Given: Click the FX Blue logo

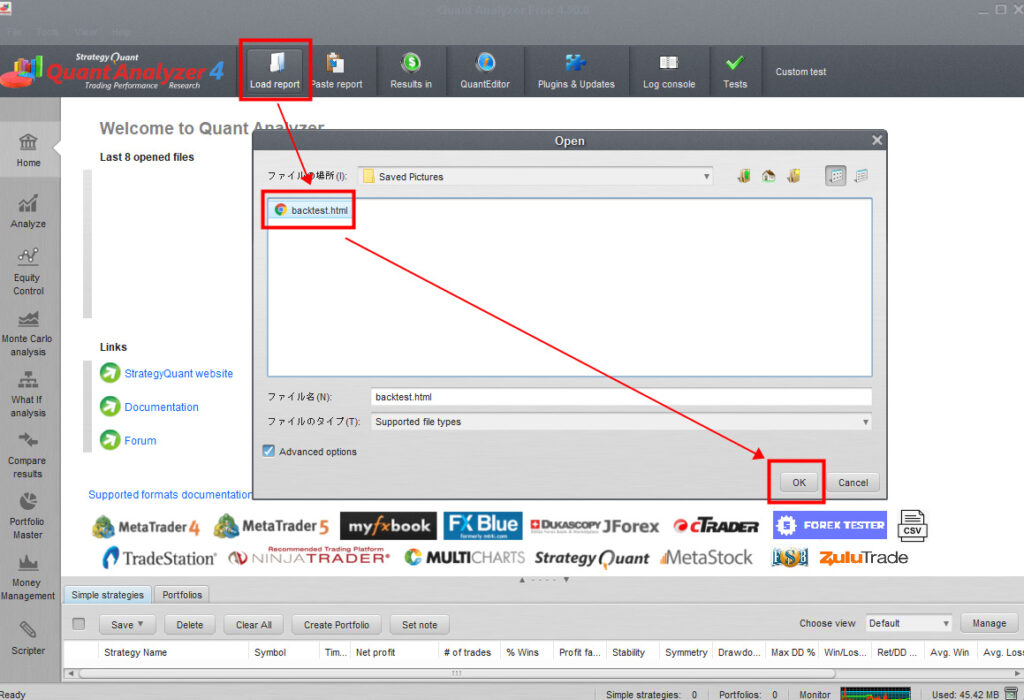Looking at the screenshot, I should [483, 526].
